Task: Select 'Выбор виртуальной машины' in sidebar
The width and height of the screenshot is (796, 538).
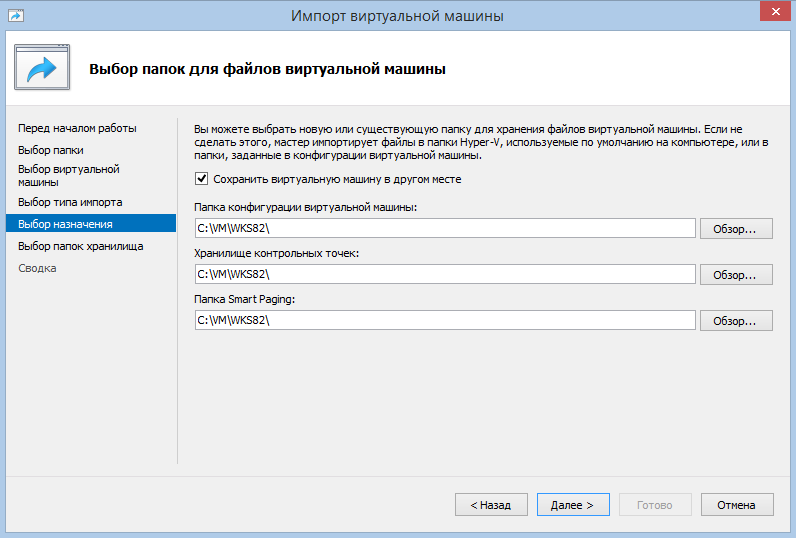Action: [x=68, y=176]
